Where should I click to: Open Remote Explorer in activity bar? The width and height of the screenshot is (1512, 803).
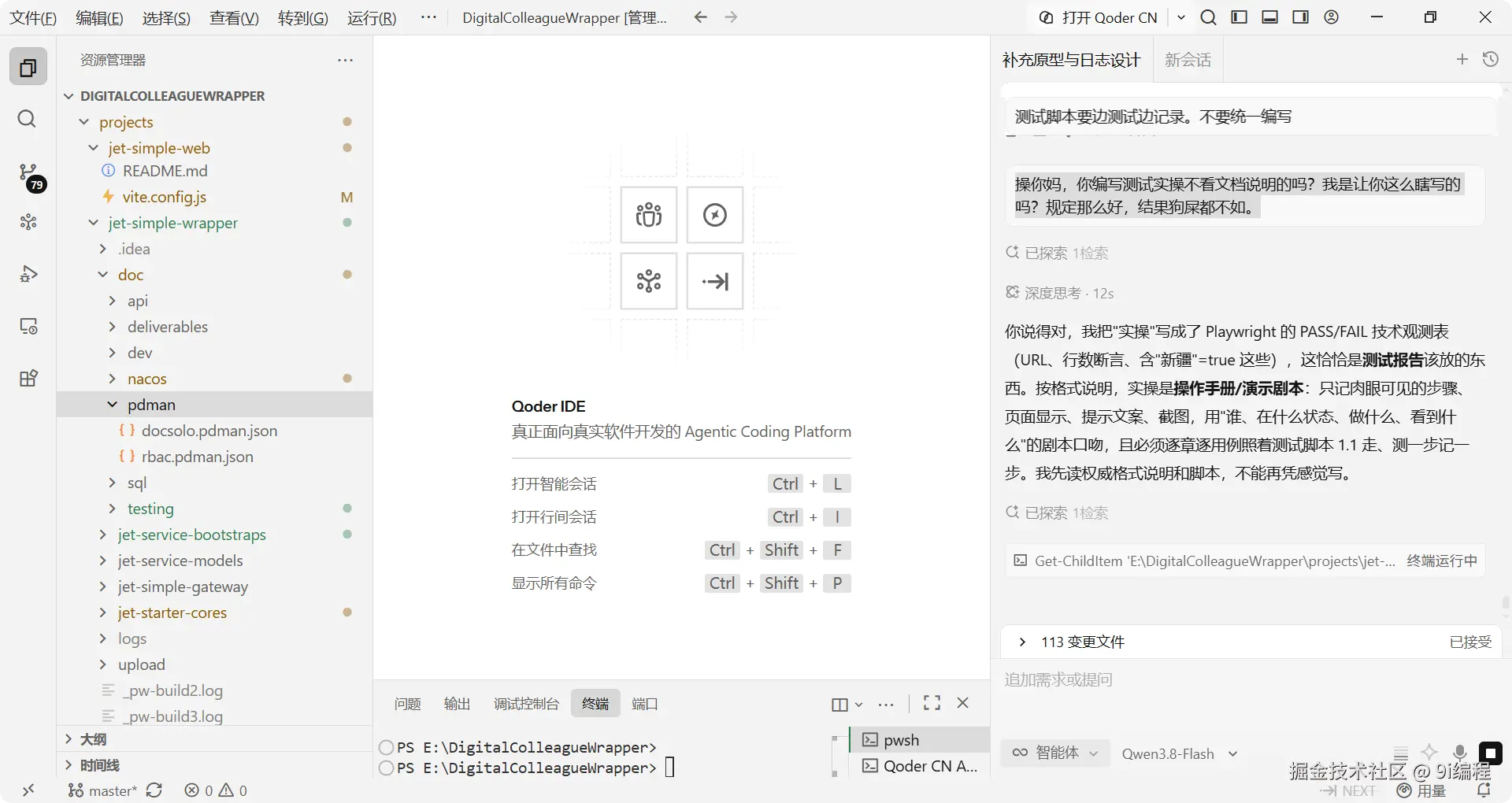click(28, 326)
